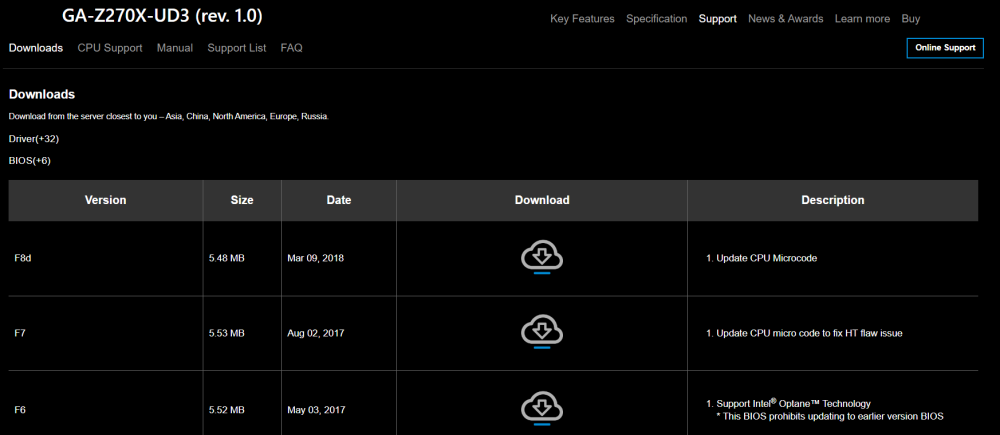Collapse the BIOS(+6) section
Viewport: 1000px width, 435px height.
pos(29,160)
